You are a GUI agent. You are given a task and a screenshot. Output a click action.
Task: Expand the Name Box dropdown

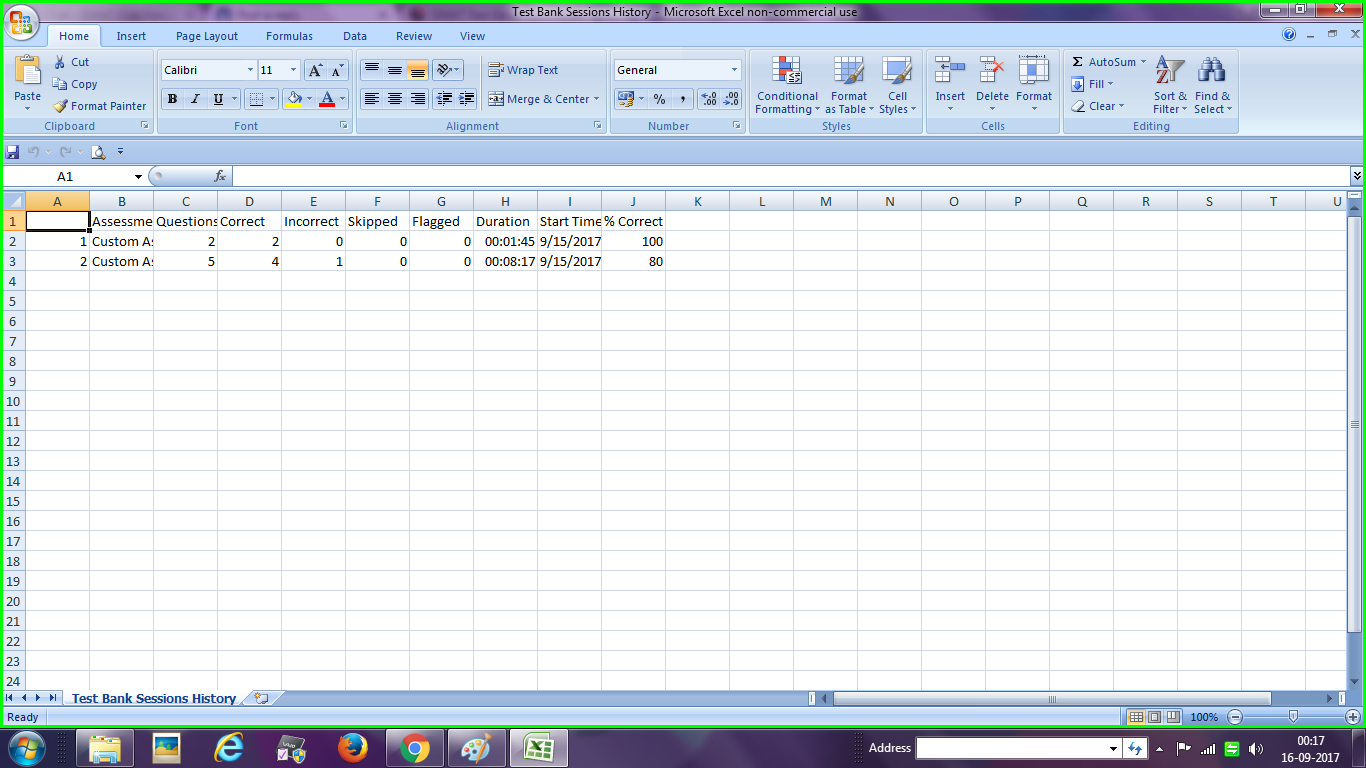[138, 176]
